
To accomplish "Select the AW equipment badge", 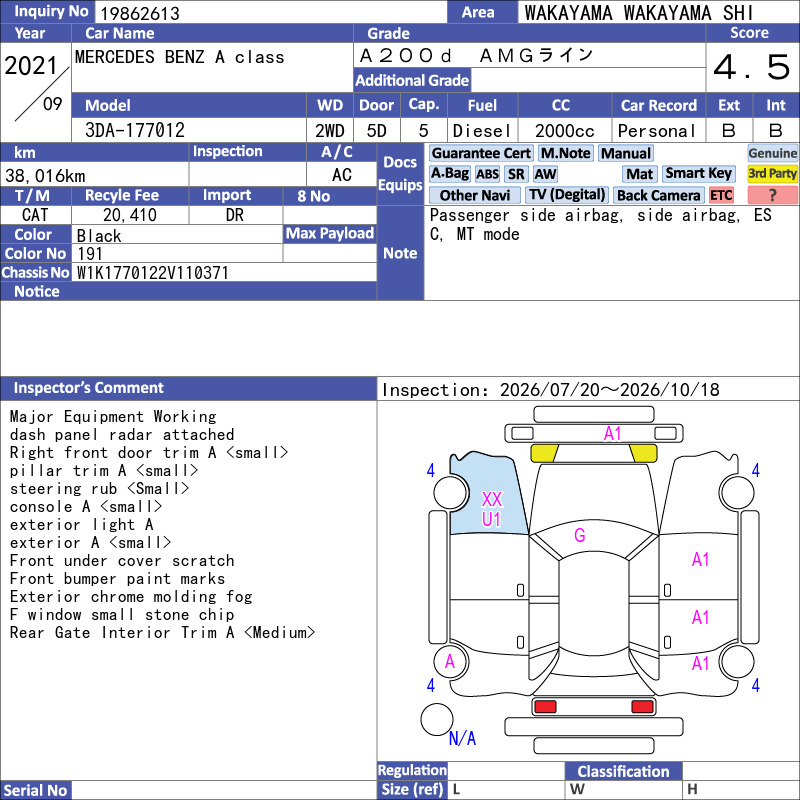I will point(545,174).
